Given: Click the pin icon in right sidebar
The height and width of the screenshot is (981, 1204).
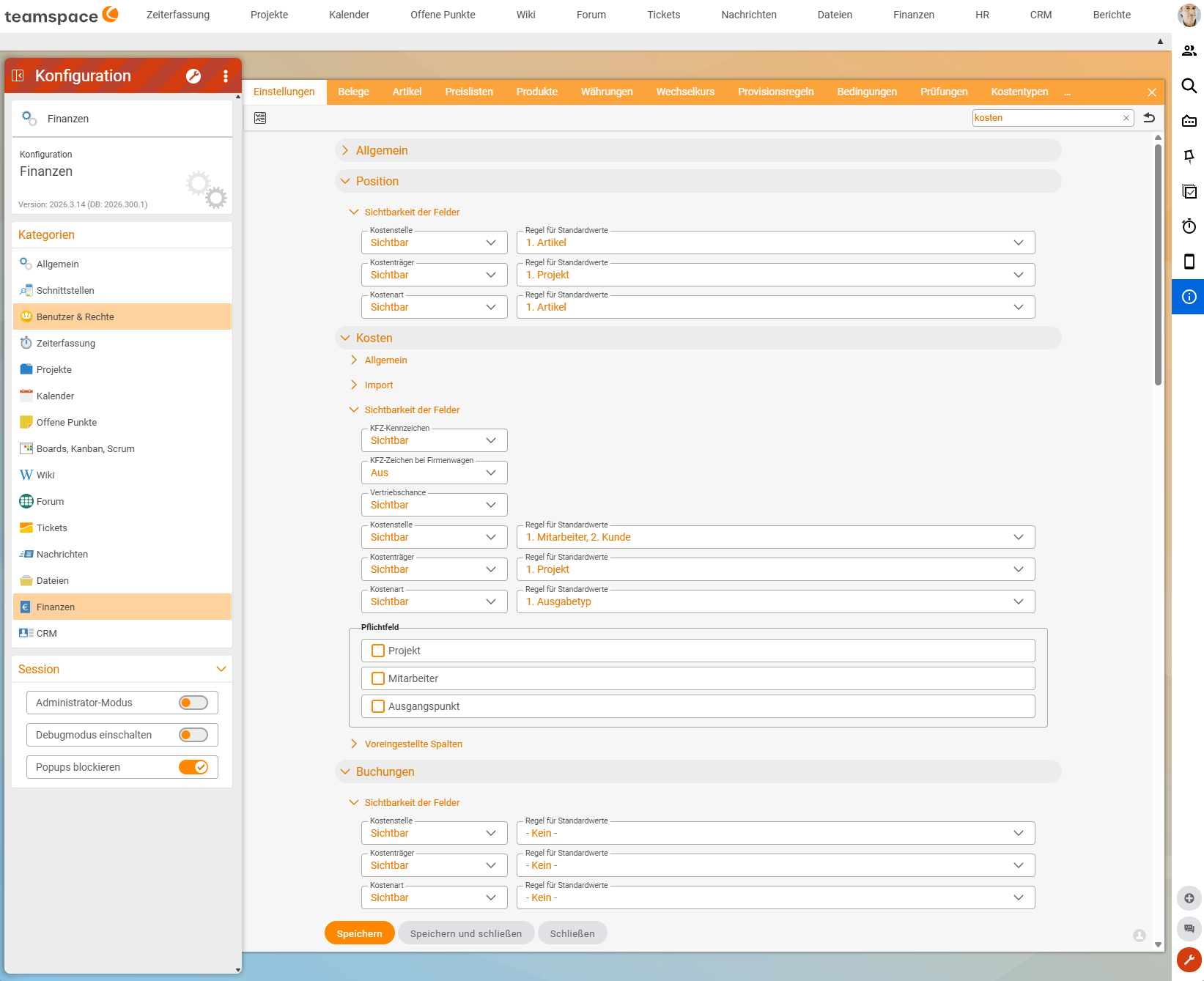Looking at the screenshot, I should pyautogui.click(x=1189, y=156).
